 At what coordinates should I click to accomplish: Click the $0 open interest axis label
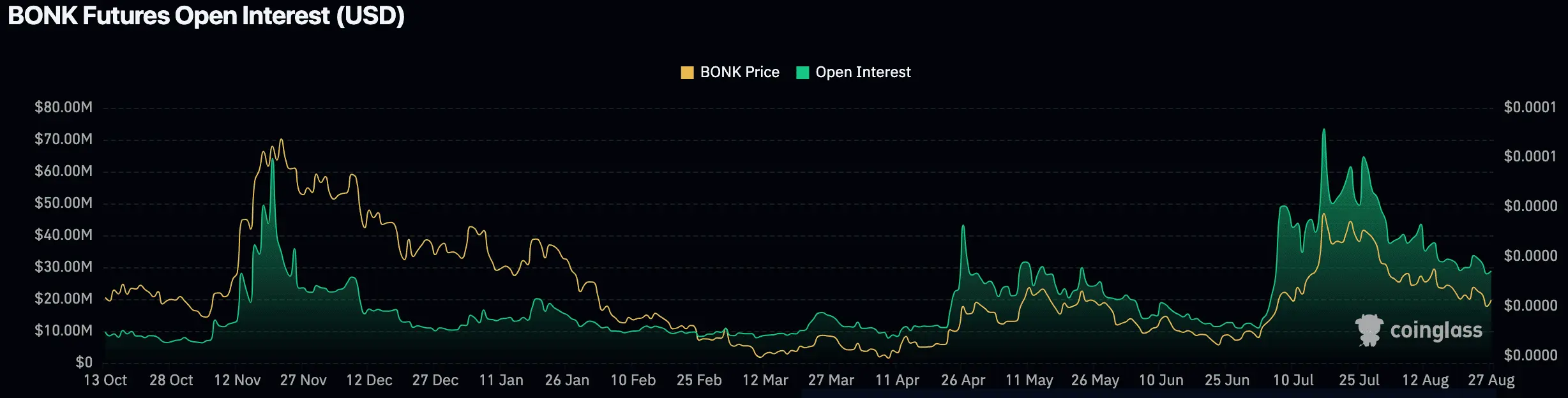(x=84, y=362)
